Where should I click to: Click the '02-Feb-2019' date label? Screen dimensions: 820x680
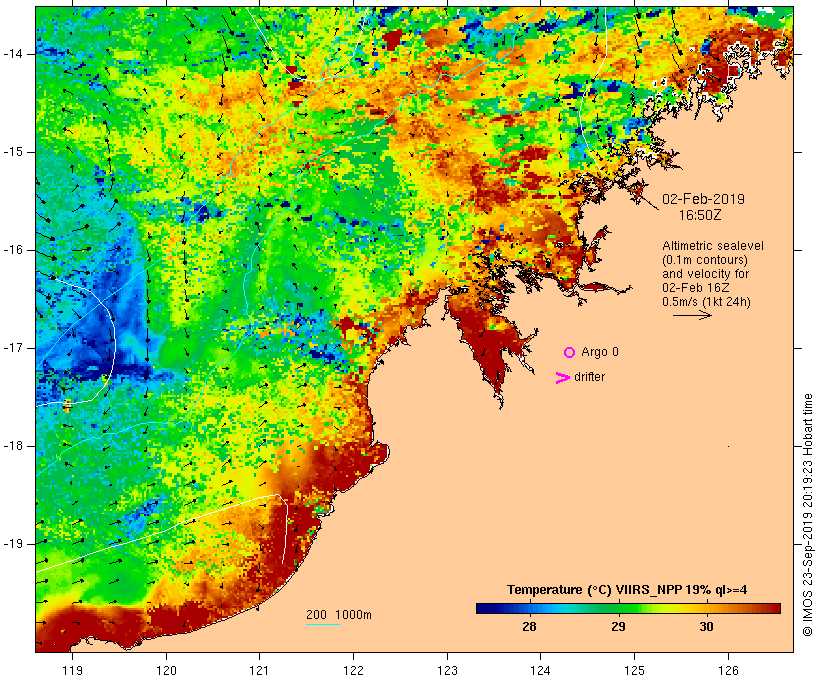[703, 199]
